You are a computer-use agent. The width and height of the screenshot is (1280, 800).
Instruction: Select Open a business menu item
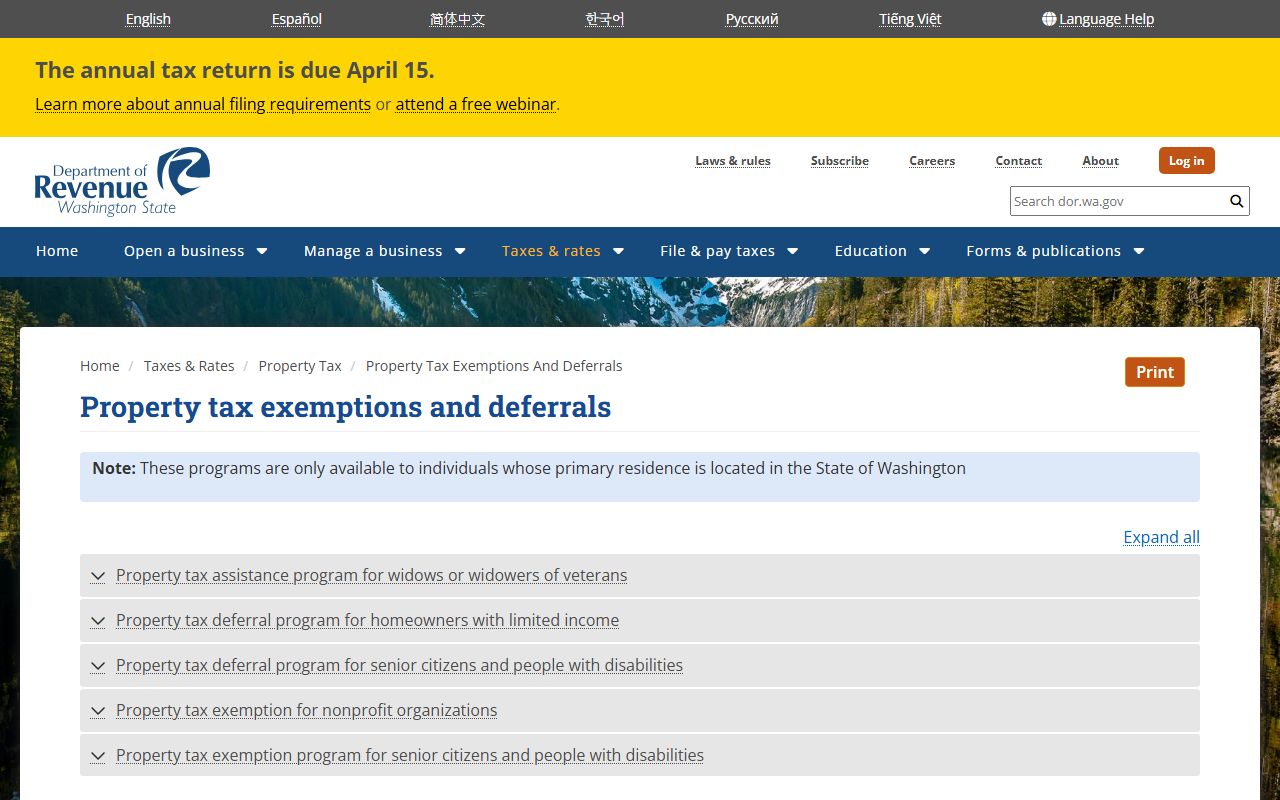[184, 251]
